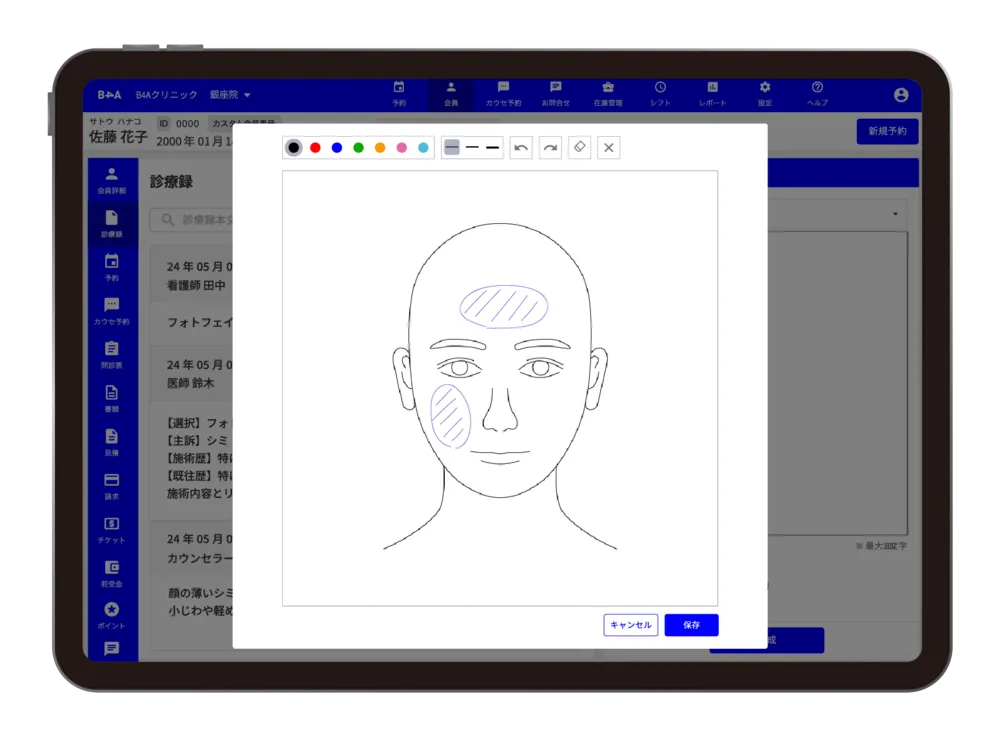Open カウセ予約 in top navigation

click(503, 94)
